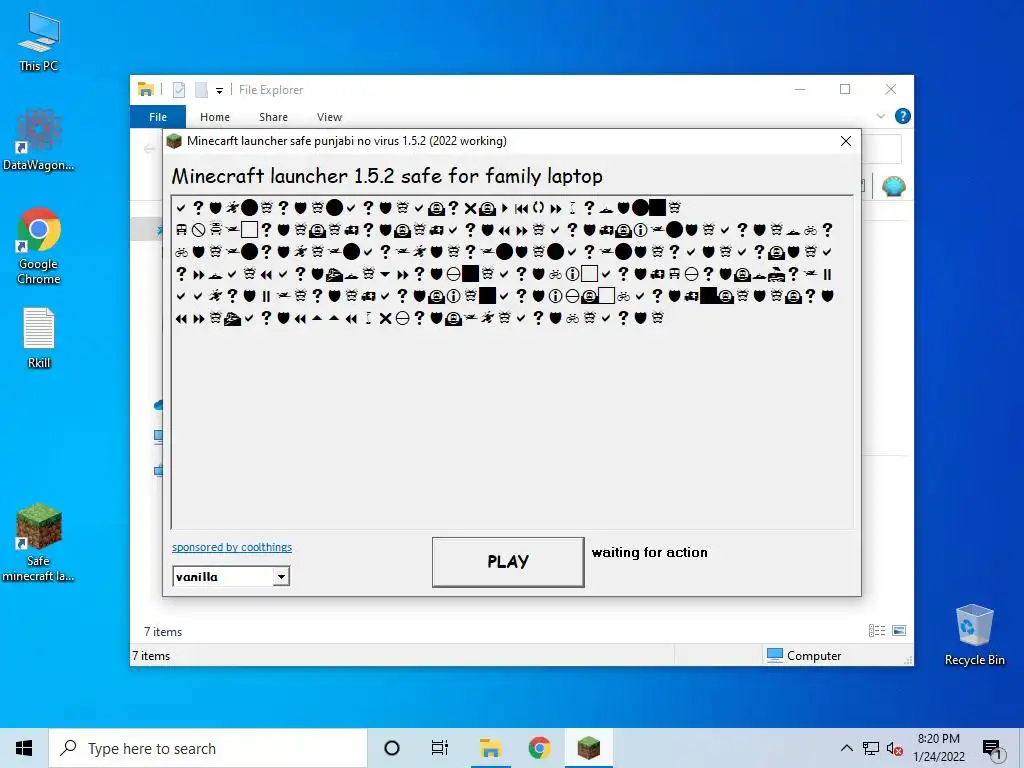The image size is (1024, 768).
Task: Click the PLAY button
Action: [508, 562]
